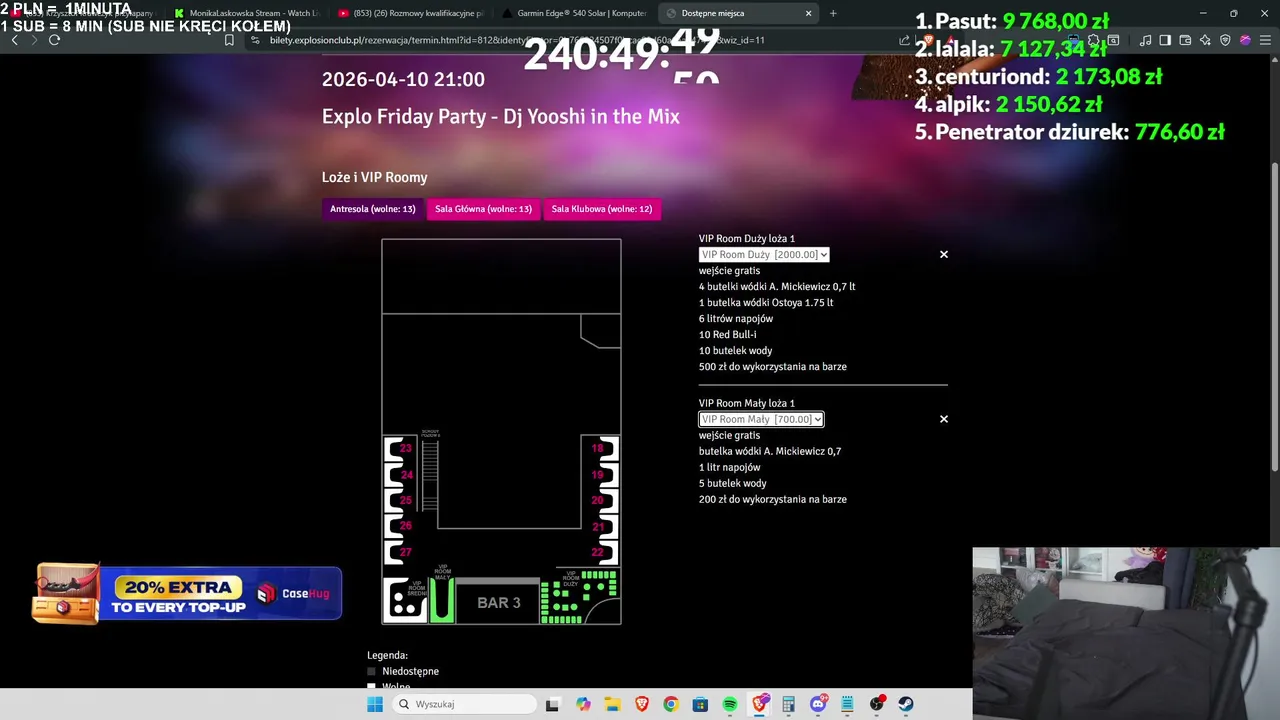The width and height of the screenshot is (1280, 720).
Task: Click the browser address bar URL
Action: pos(517,40)
